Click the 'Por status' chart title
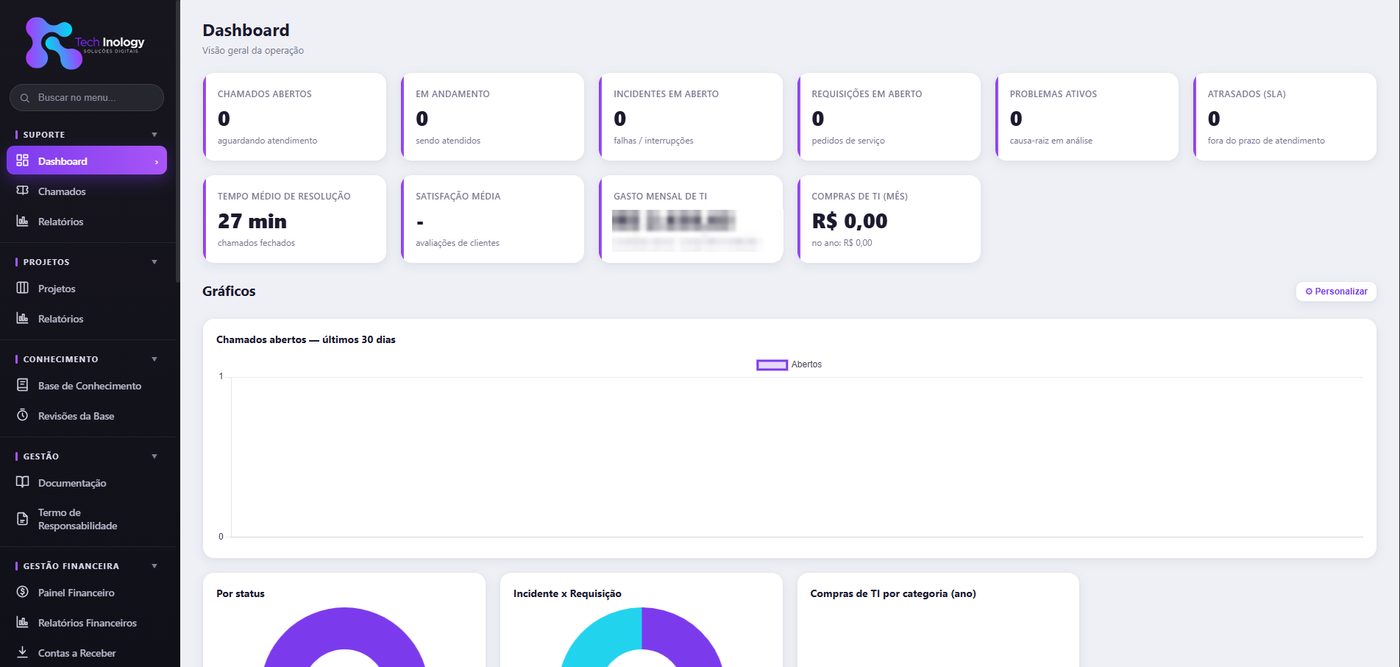The height and width of the screenshot is (667, 1400). click(240, 594)
